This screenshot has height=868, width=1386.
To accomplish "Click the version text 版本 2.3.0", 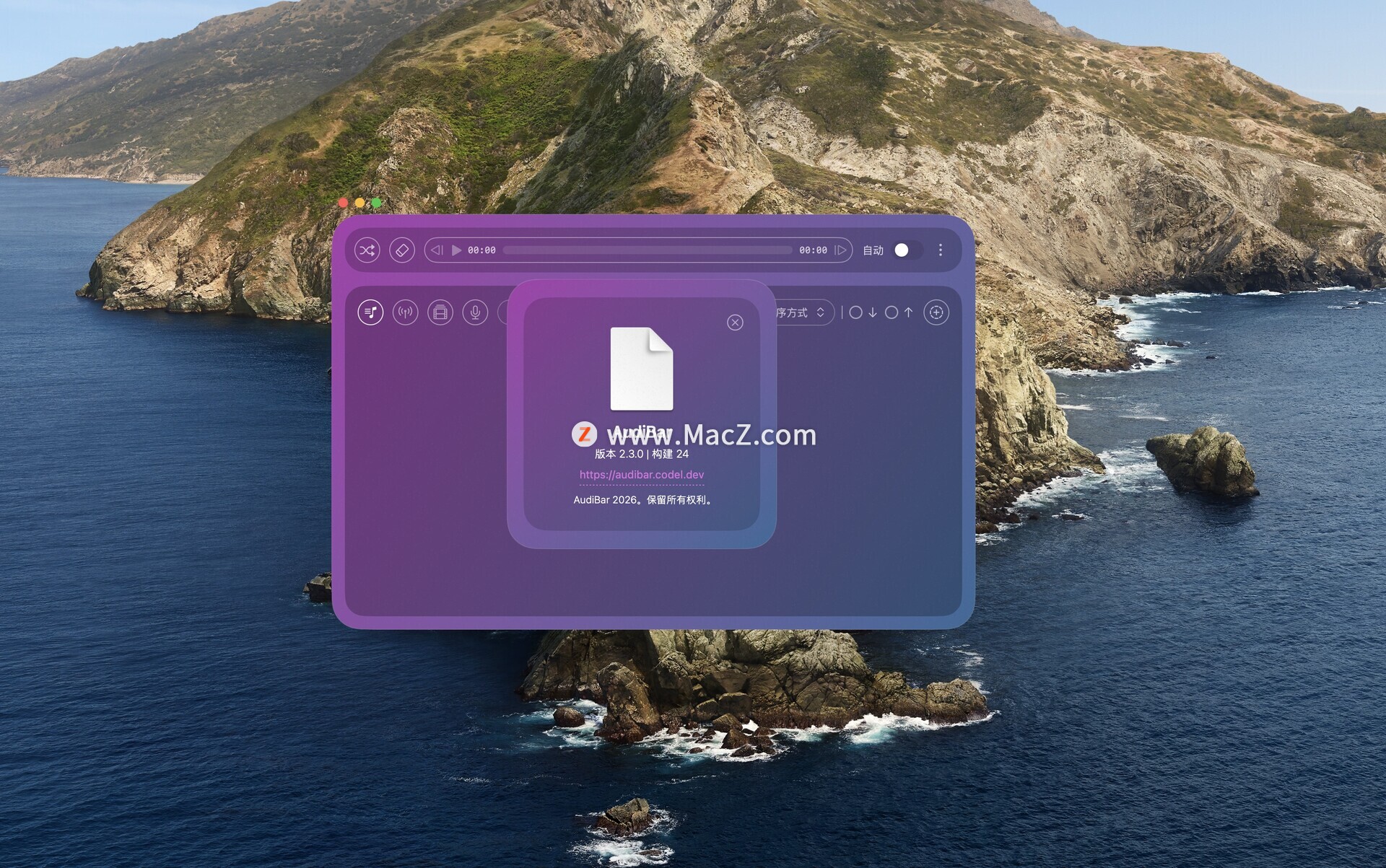I will point(619,454).
